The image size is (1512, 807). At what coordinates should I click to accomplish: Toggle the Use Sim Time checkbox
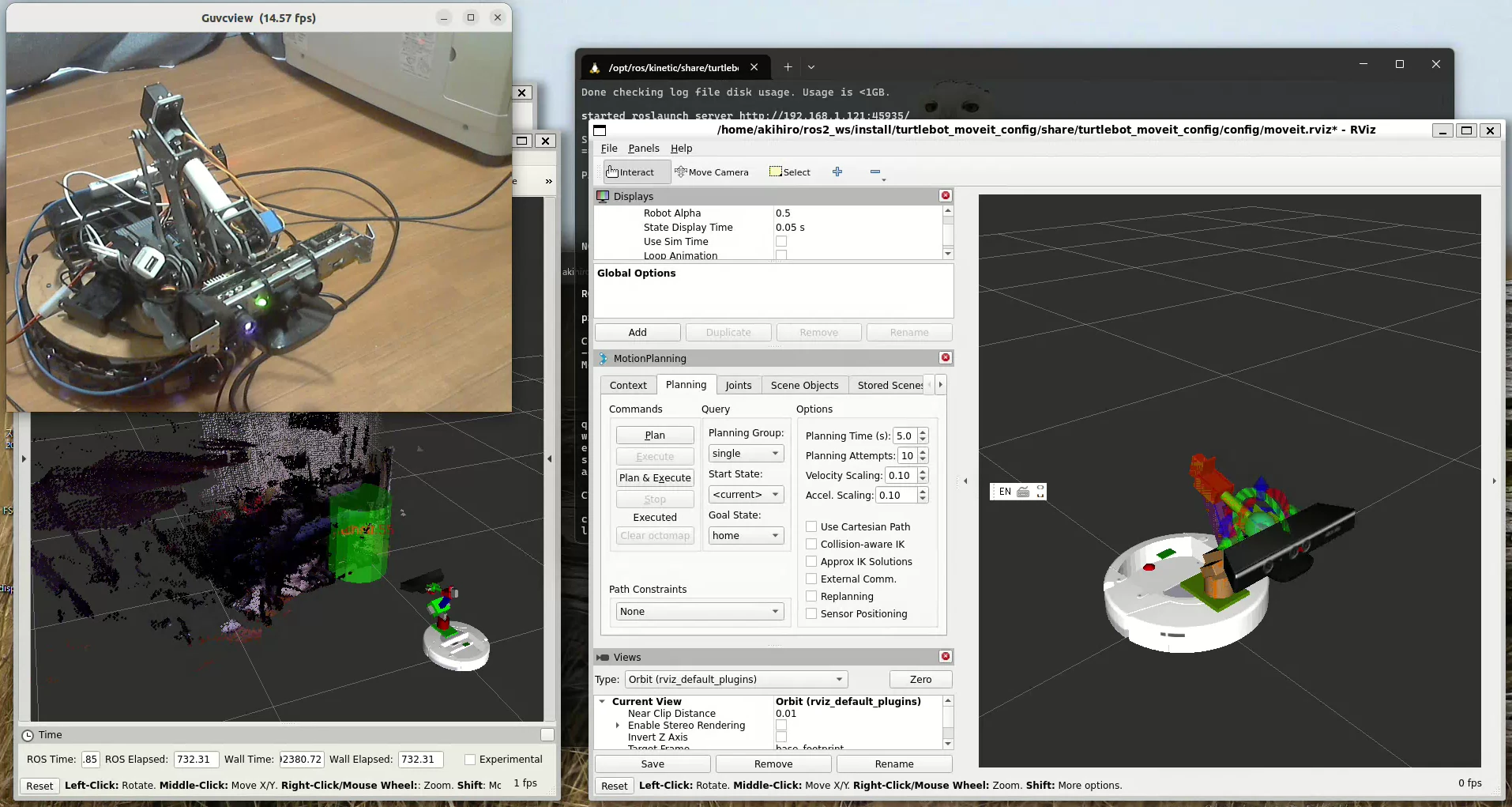[x=781, y=242]
